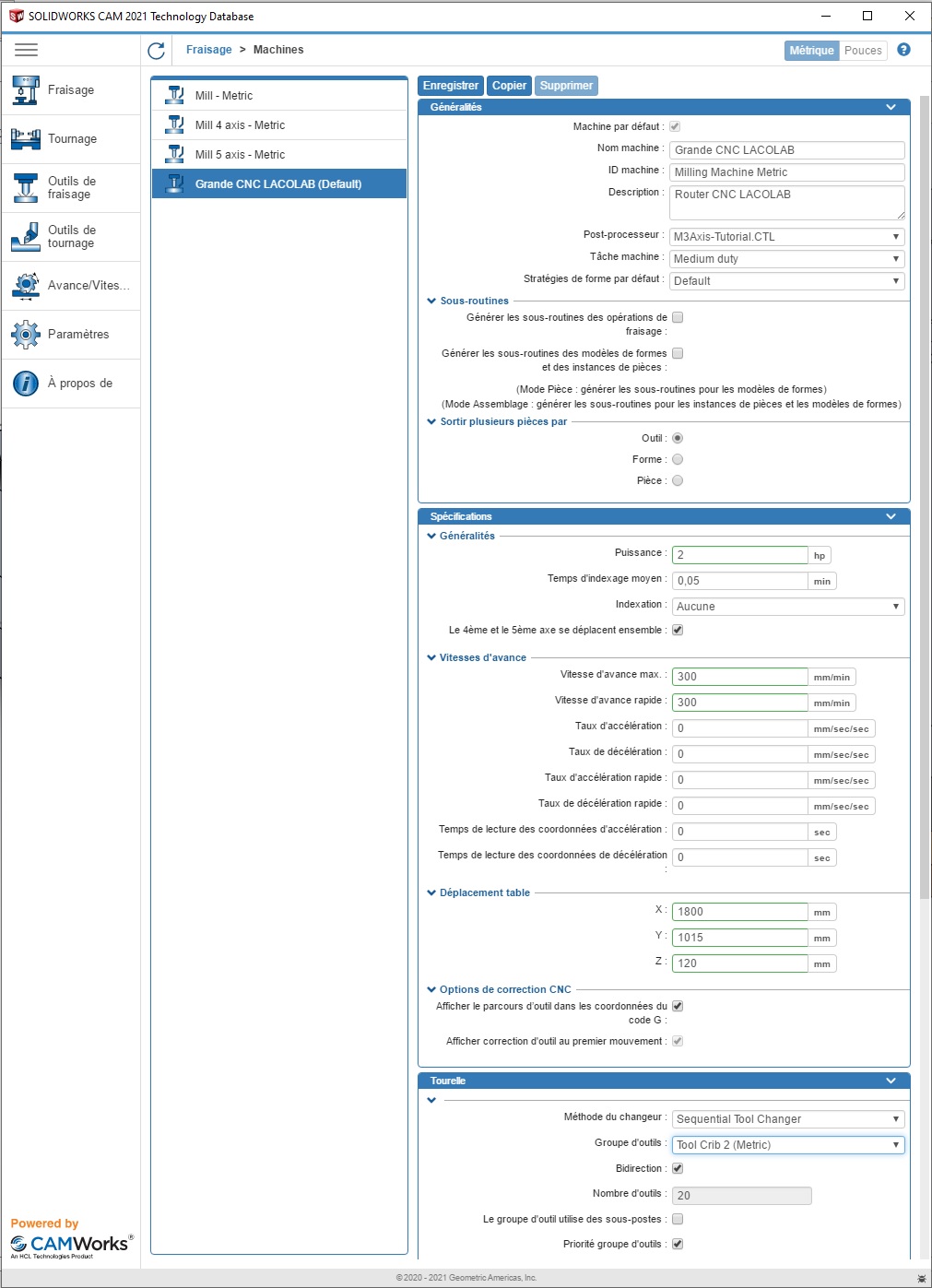Click the Nom machine input field

click(787, 150)
